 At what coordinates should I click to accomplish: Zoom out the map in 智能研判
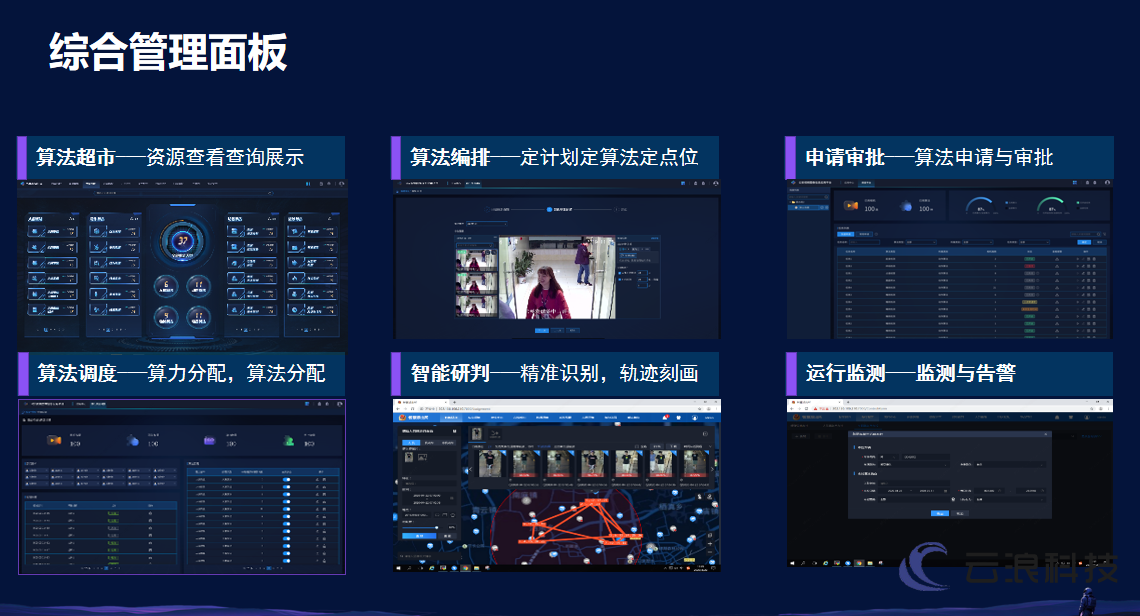coord(710,552)
